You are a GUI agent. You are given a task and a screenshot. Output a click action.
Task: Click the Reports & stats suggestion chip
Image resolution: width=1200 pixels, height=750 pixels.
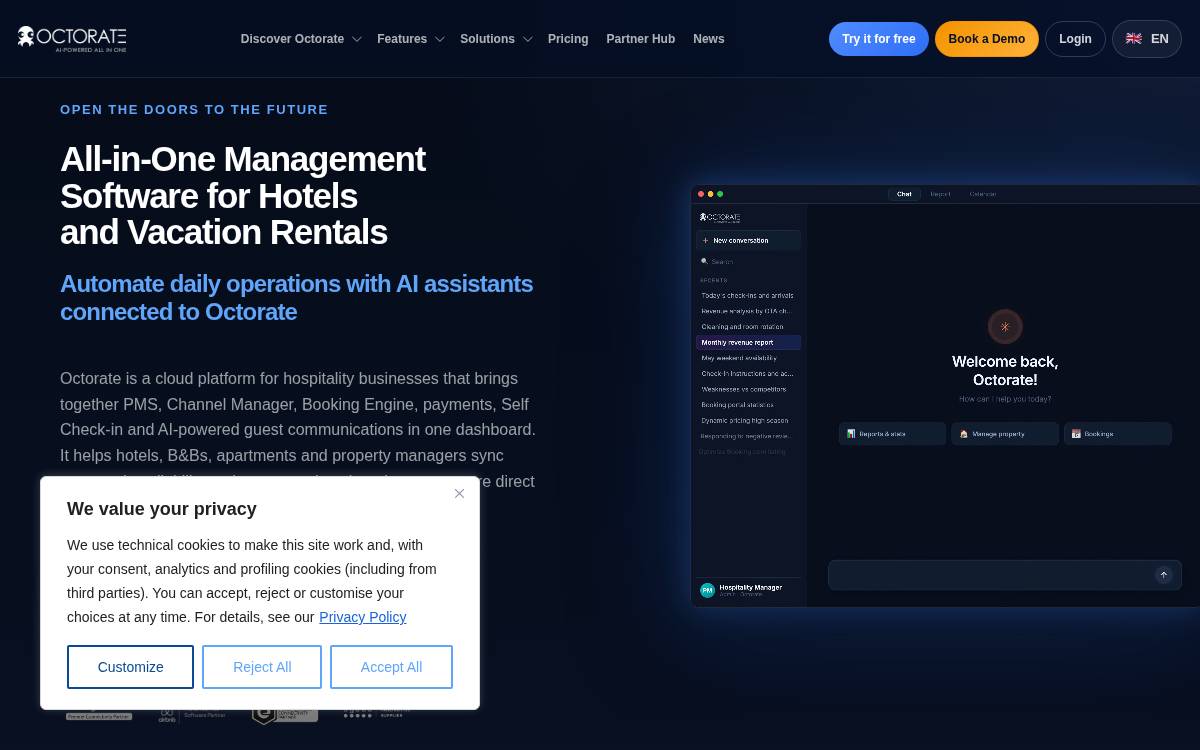click(892, 434)
